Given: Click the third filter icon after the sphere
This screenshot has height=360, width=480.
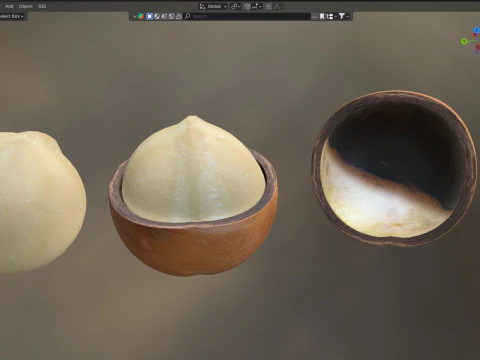Looking at the screenshot, I should point(164,16).
